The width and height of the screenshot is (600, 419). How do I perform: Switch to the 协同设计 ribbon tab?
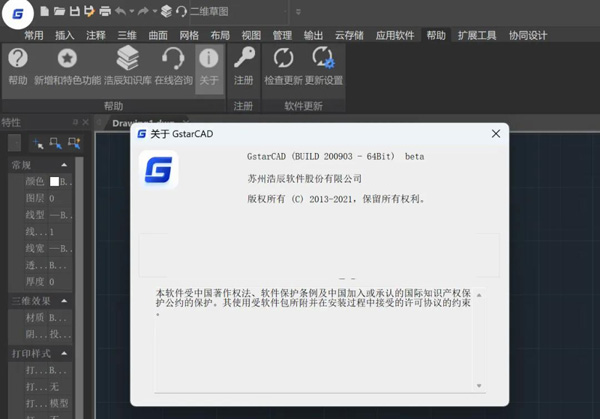click(528, 36)
